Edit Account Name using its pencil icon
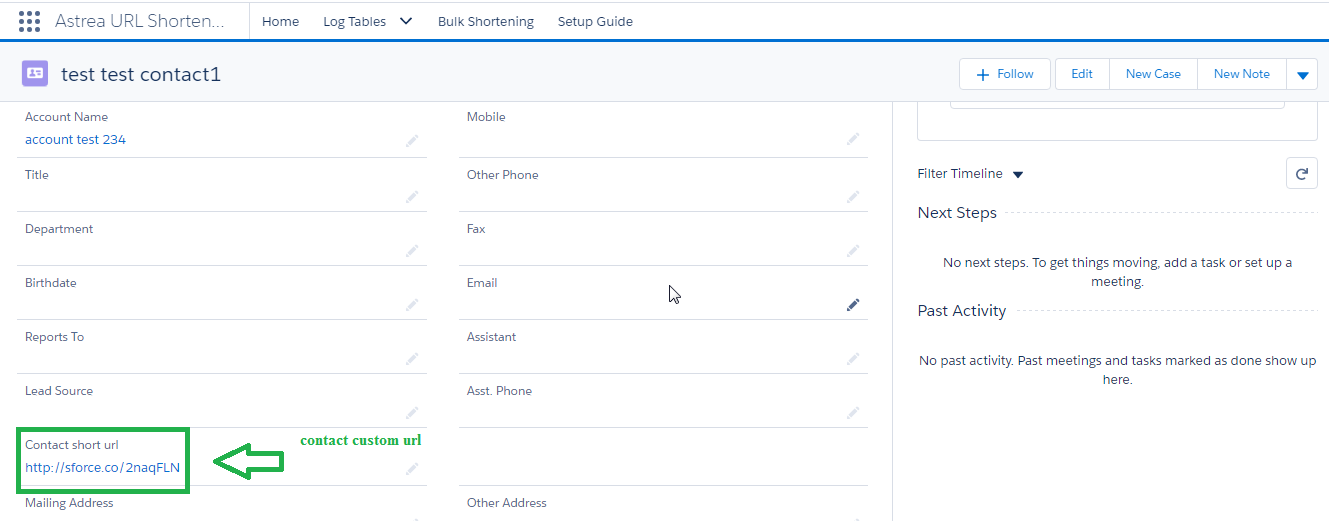1329x521 pixels. coord(412,141)
